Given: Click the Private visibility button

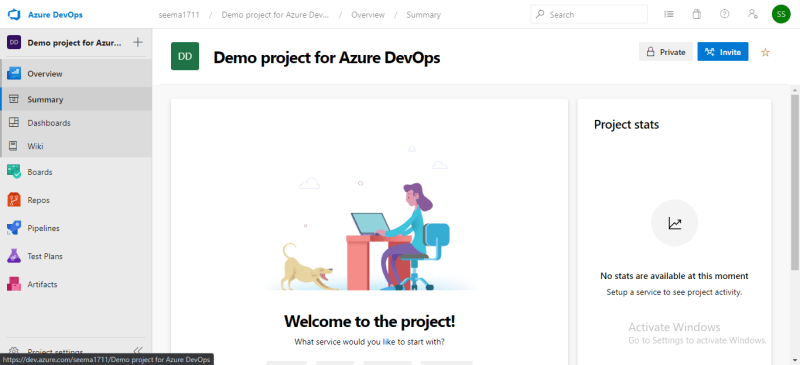Looking at the screenshot, I should [666, 52].
